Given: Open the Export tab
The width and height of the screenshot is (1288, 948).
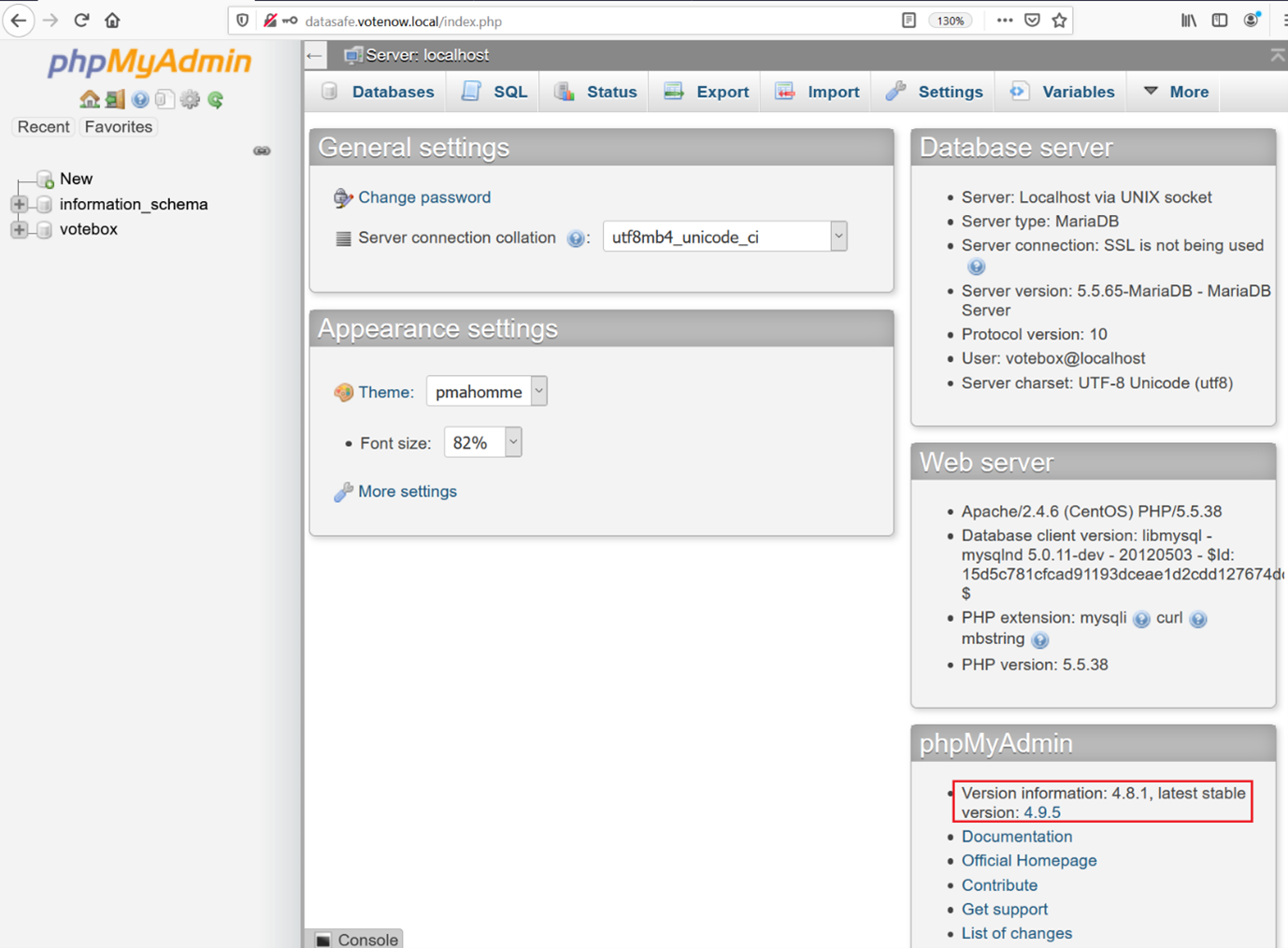Looking at the screenshot, I should [x=707, y=92].
